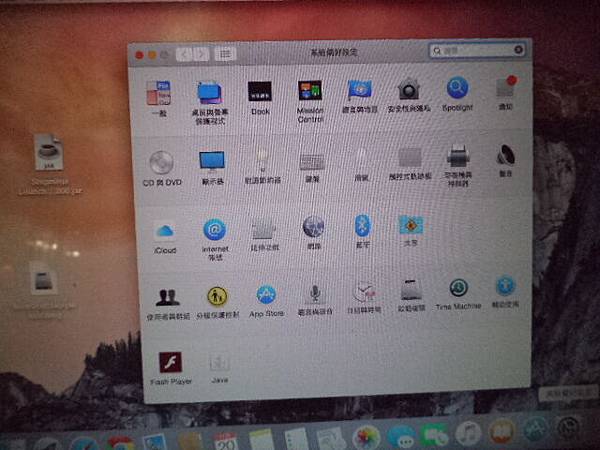Viewport: 600px width, 450px height.
Task: Open Notifications preference pane
Action: (x=506, y=86)
